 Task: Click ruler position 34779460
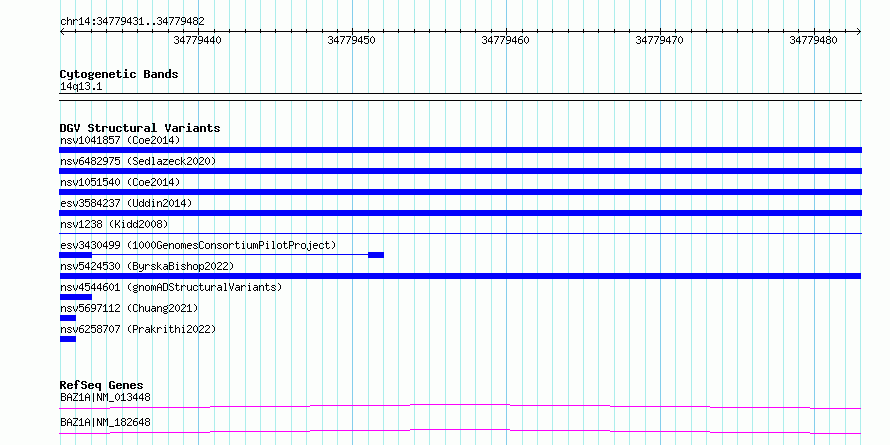tap(505, 40)
